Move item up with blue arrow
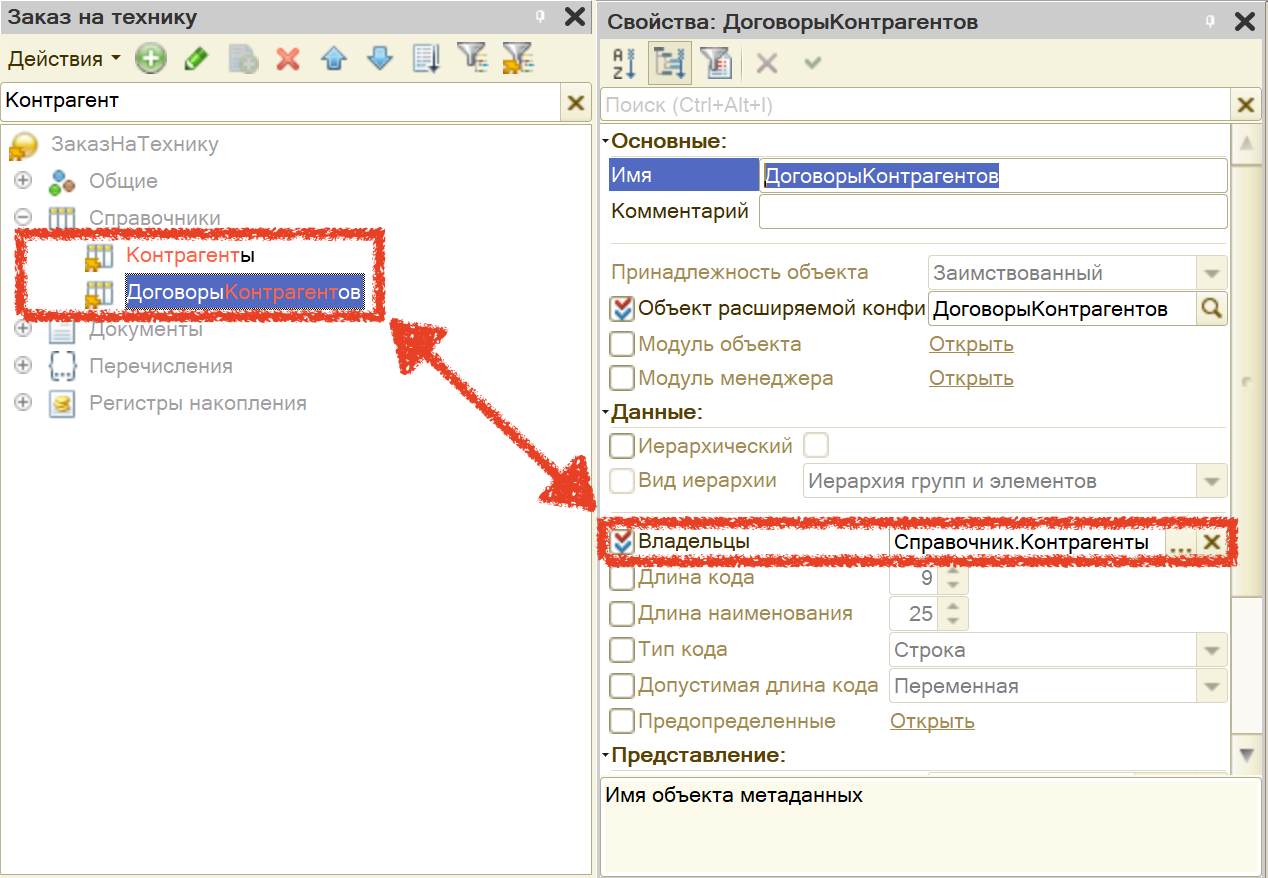Image resolution: width=1268 pixels, height=878 pixels. (x=334, y=59)
